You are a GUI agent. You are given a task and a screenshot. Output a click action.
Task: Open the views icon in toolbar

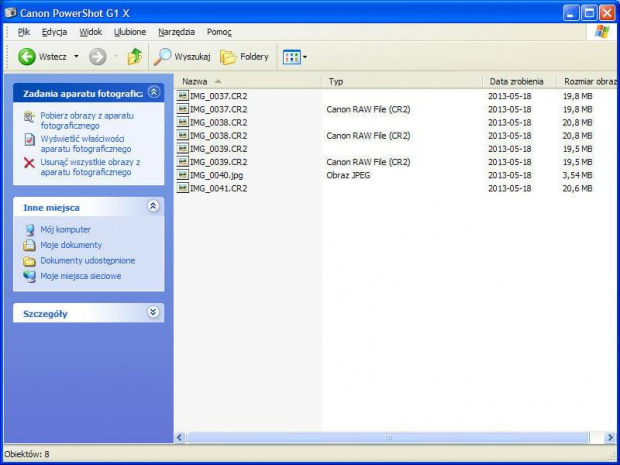(x=291, y=57)
